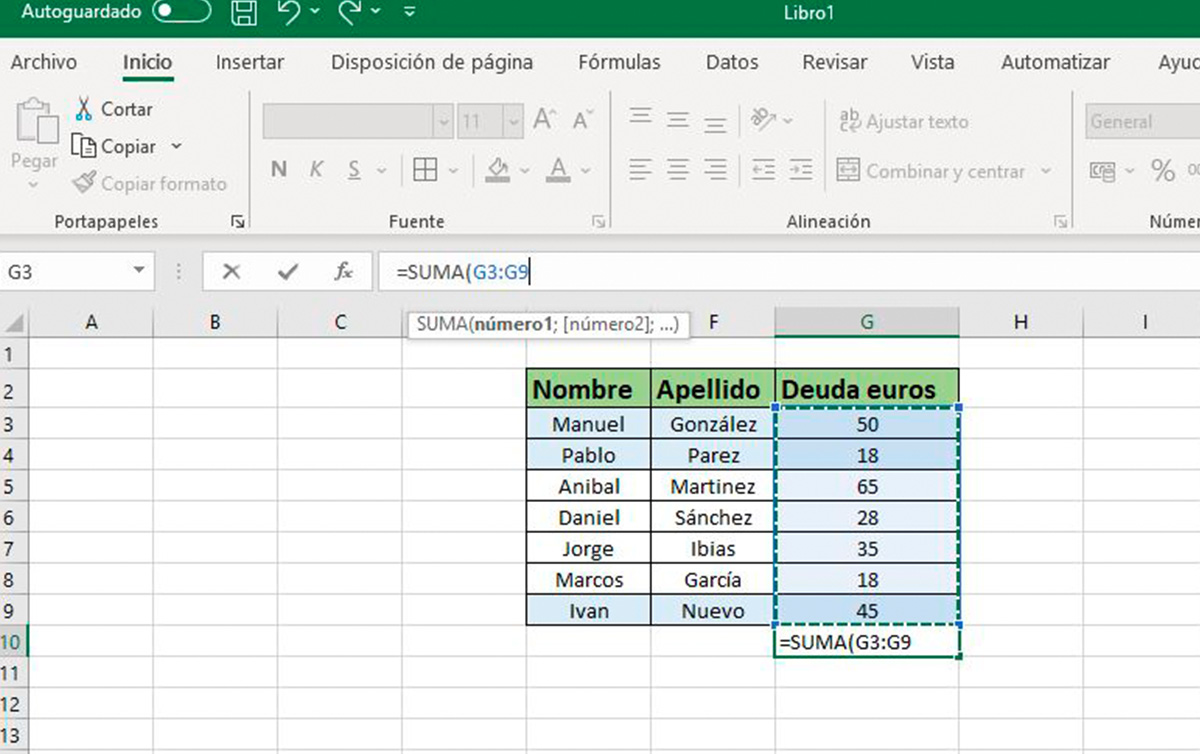This screenshot has height=754, width=1200.
Task: Click Ajustar texto button
Action: pyautogui.click(x=903, y=121)
